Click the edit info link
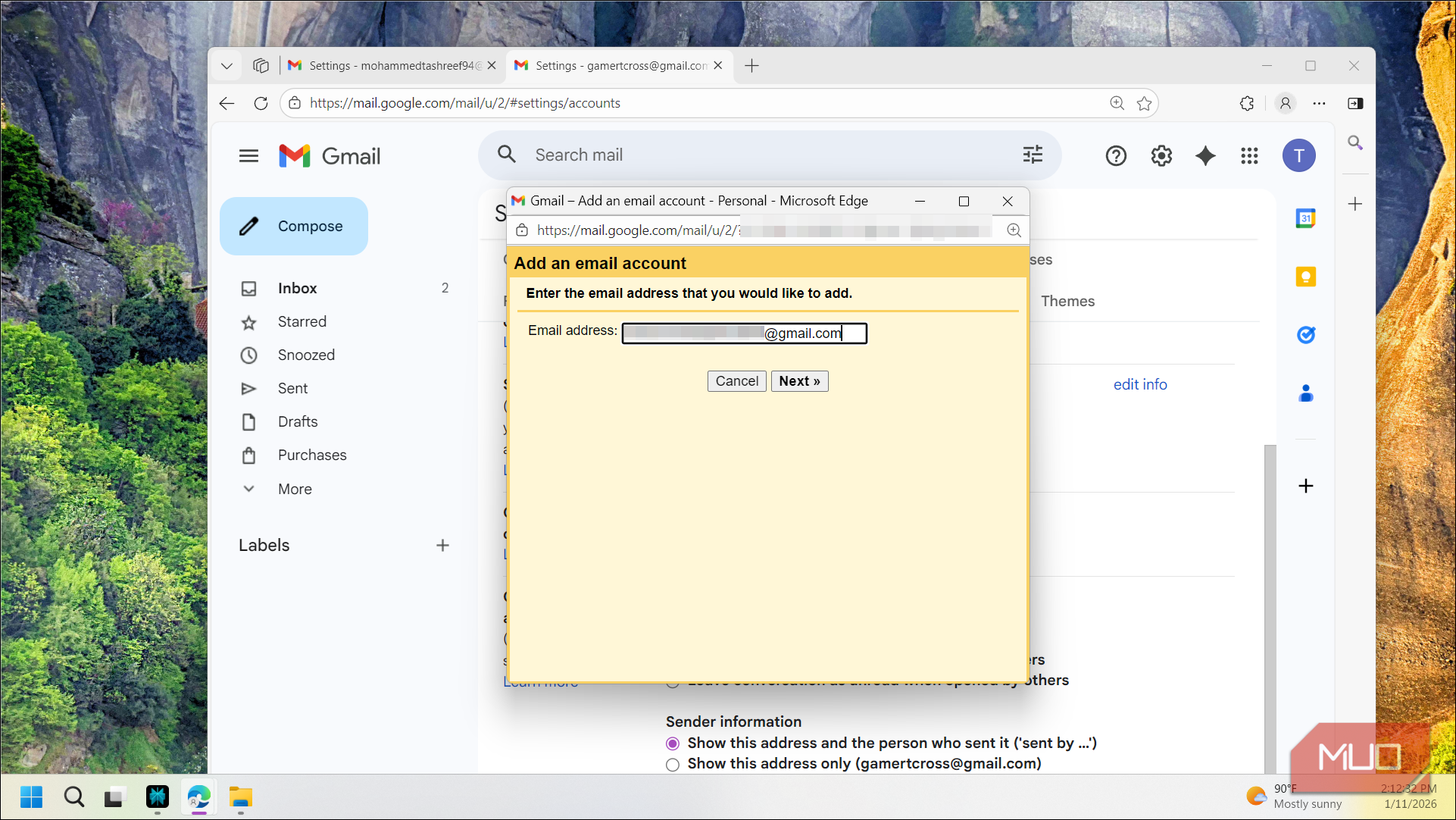 (1139, 384)
